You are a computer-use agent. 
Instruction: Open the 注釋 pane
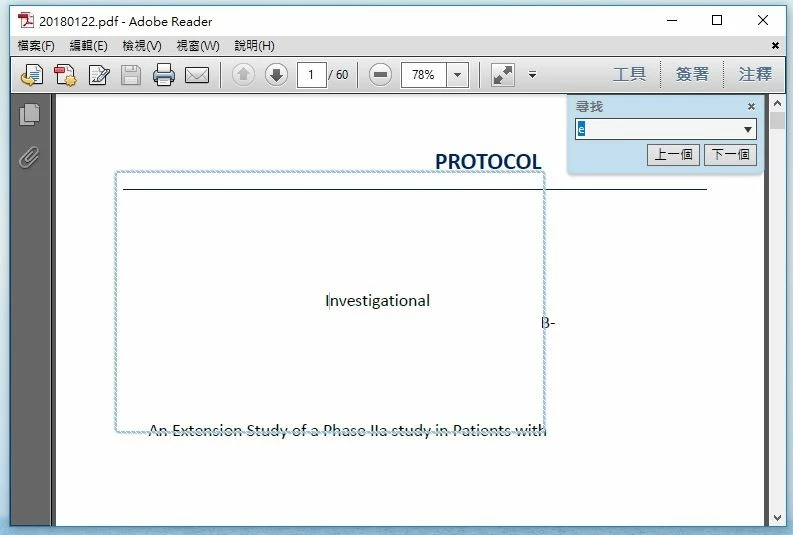[x=755, y=74]
